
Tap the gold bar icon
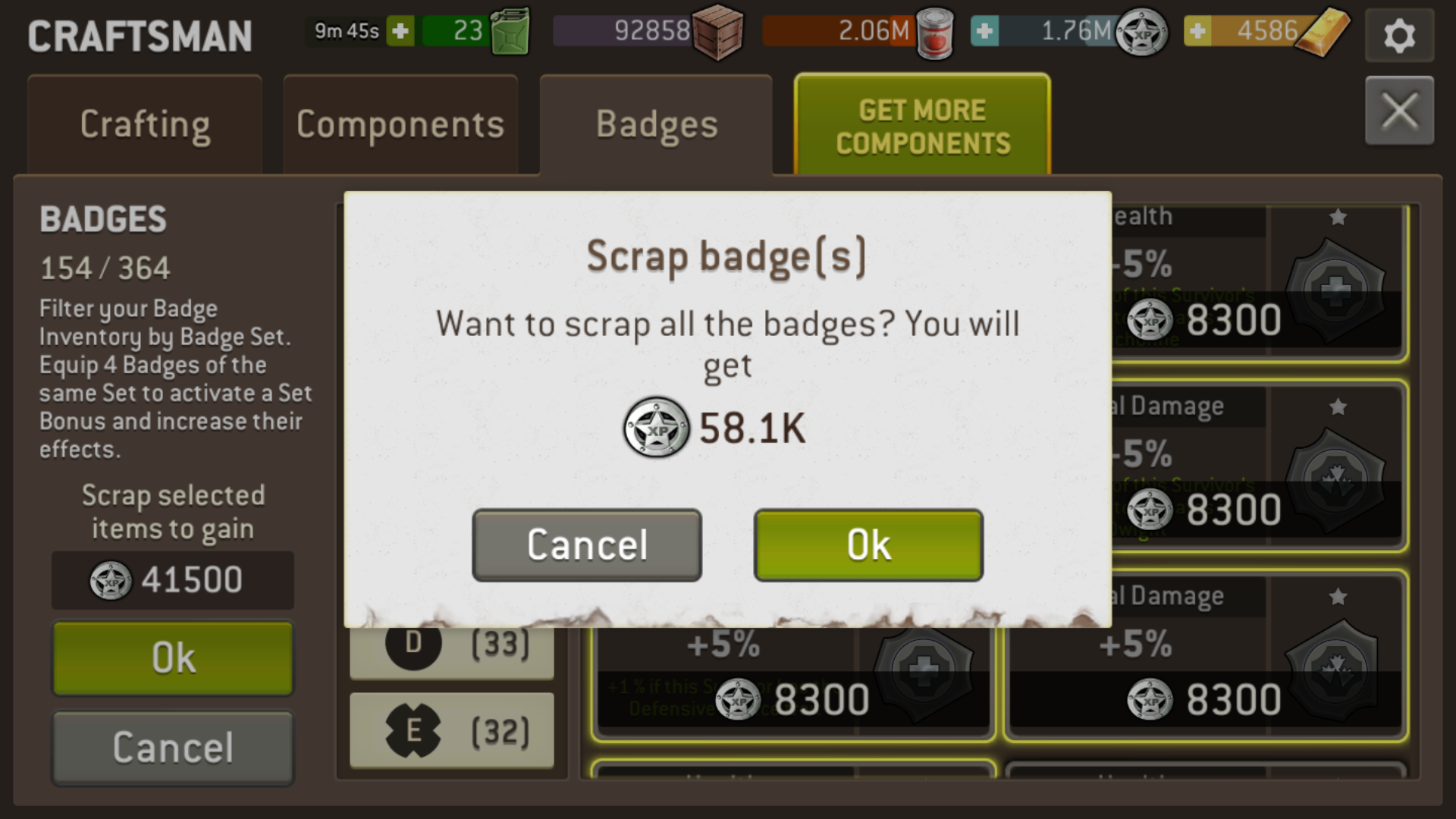pyautogui.click(x=1323, y=32)
